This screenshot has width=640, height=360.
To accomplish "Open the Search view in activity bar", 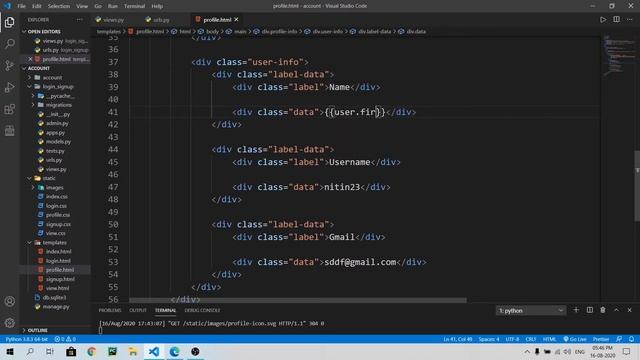I will pyautogui.click(x=9, y=44).
